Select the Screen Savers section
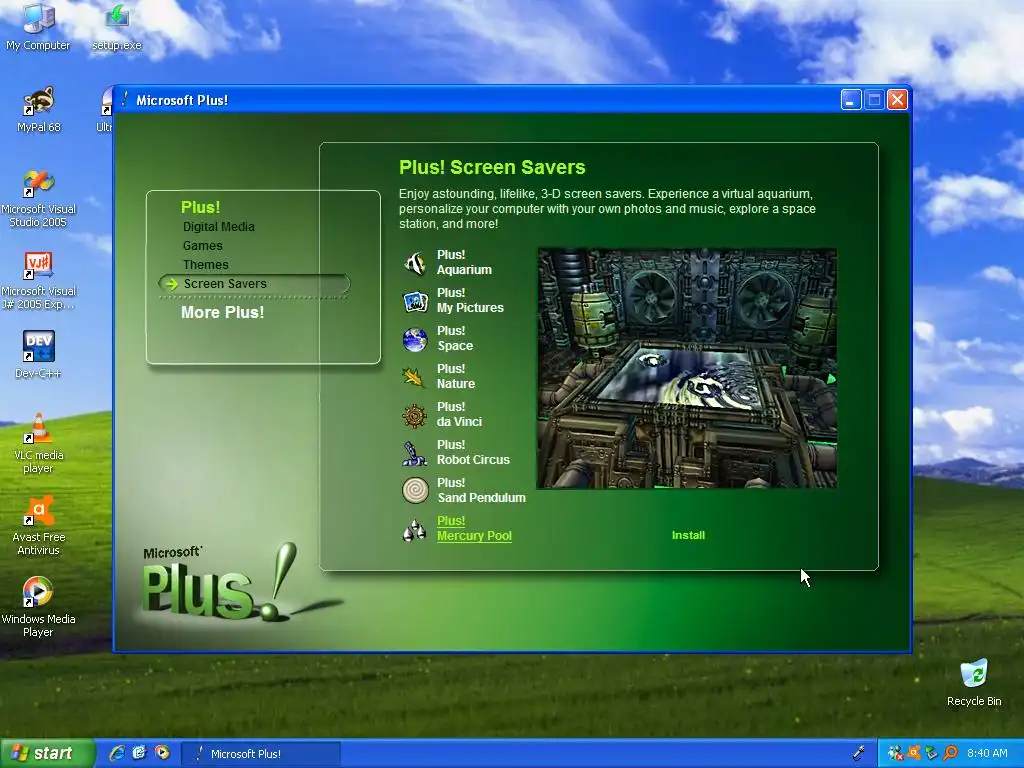Viewport: 1024px width, 768px height. (254, 283)
